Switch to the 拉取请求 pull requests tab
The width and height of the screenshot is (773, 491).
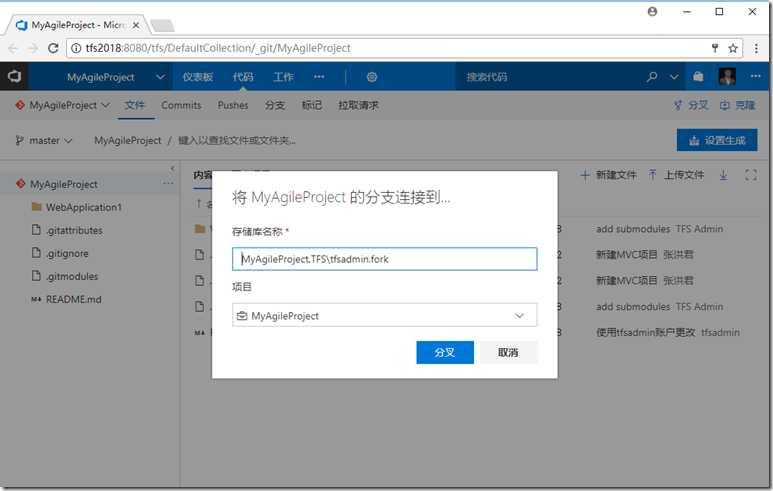pyautogui.click(x=358, y=105)
